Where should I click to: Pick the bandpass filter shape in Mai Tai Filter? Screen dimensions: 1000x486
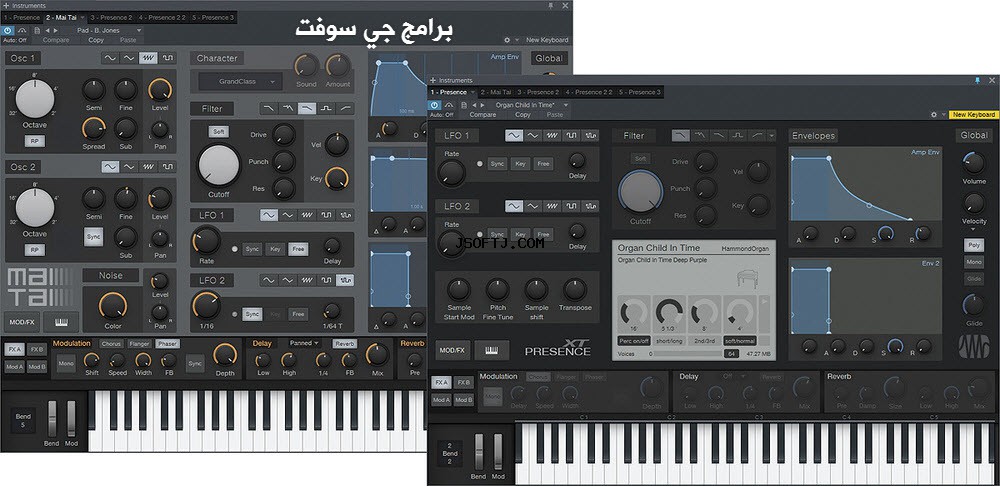click(326, 108)
